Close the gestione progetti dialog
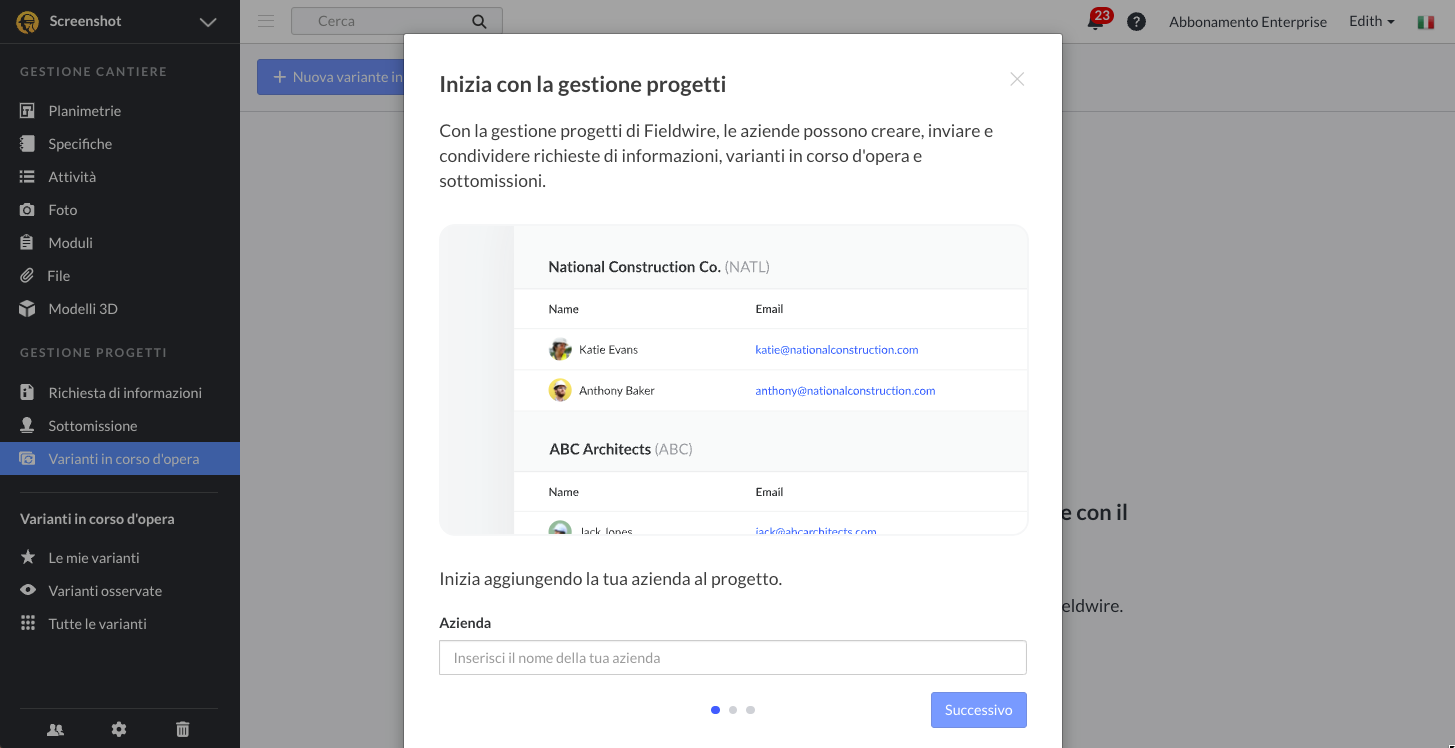This screenshot has height=748, width=1455. click(x=1017, y=79)
